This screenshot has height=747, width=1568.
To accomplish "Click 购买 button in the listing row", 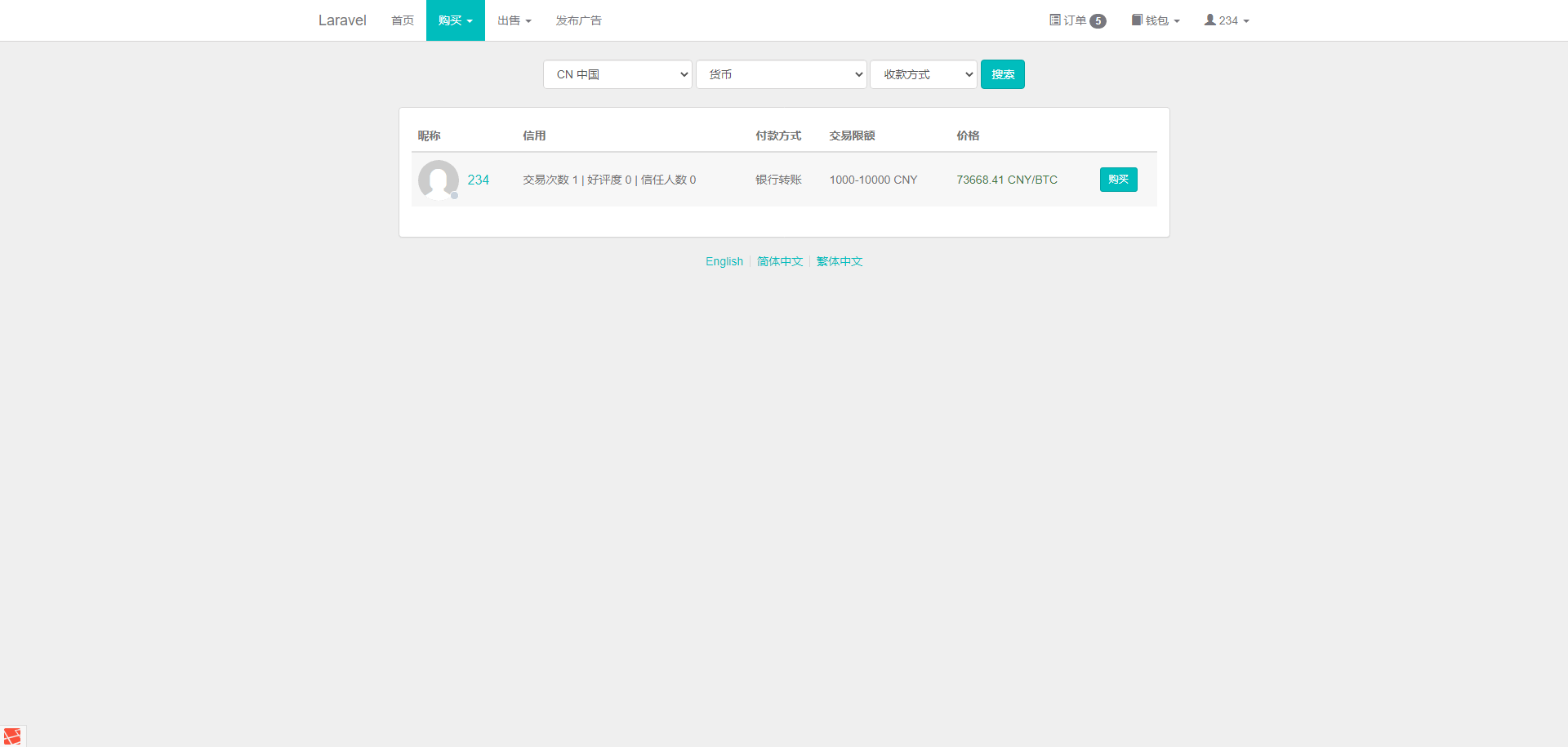I will (1118, 180).
